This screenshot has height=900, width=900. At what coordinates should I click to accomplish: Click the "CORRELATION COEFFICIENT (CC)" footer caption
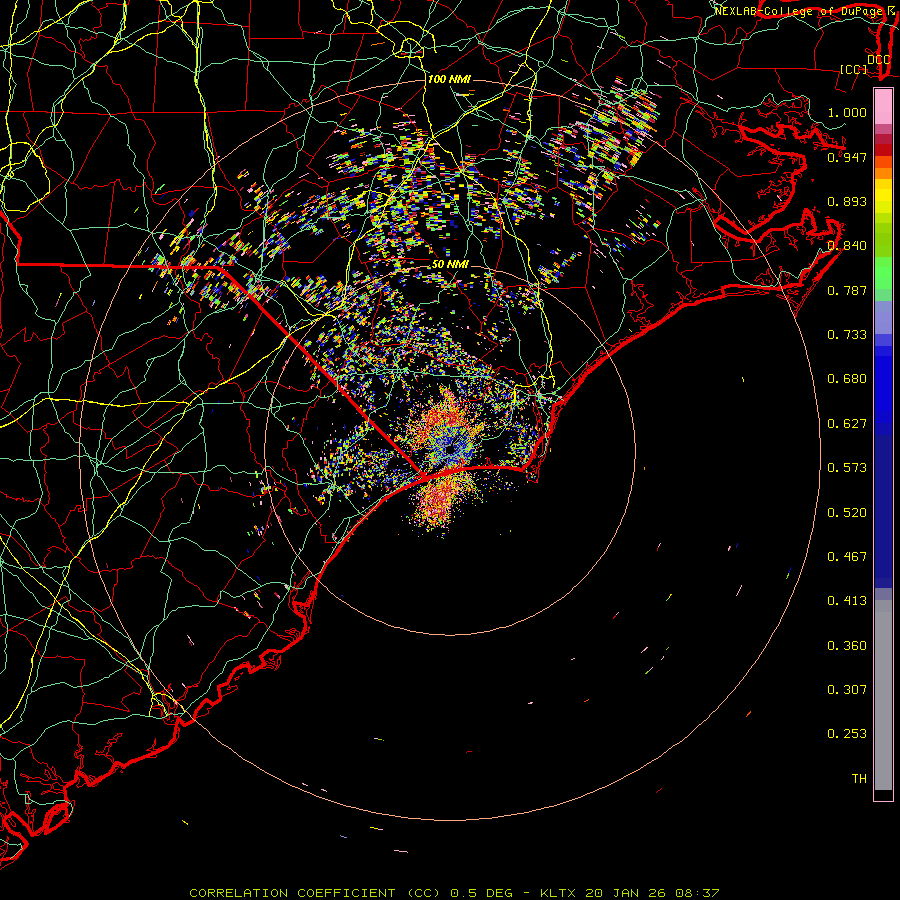(x=315, y=893)
